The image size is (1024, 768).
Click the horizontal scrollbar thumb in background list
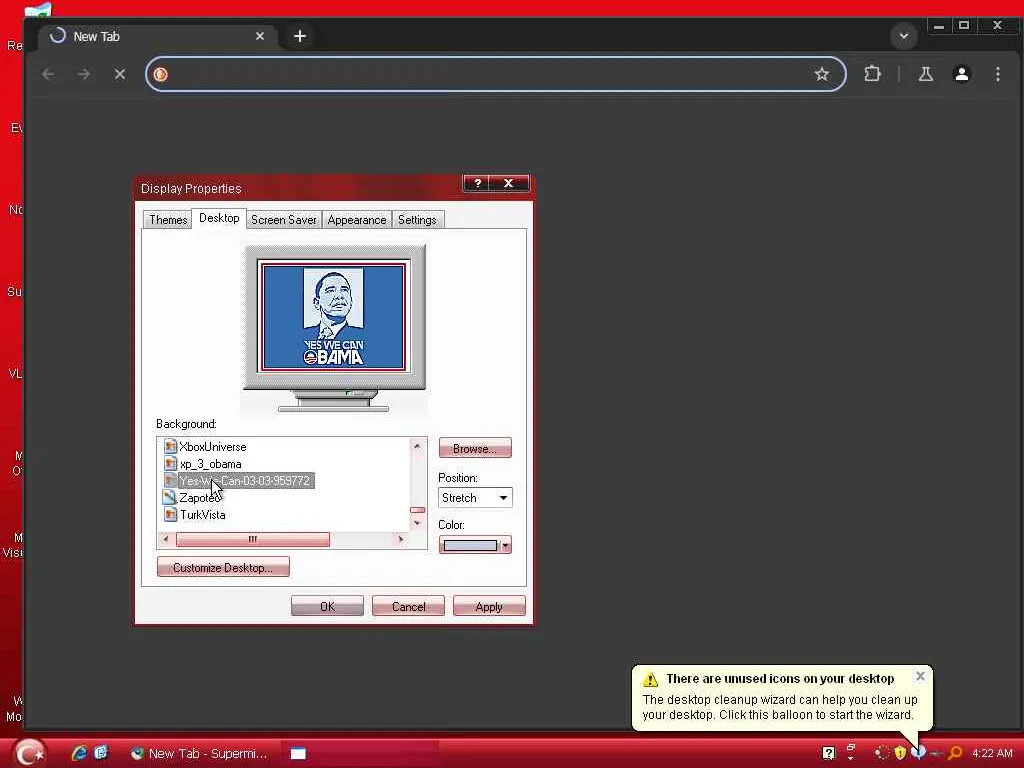[x=253, y=539]
